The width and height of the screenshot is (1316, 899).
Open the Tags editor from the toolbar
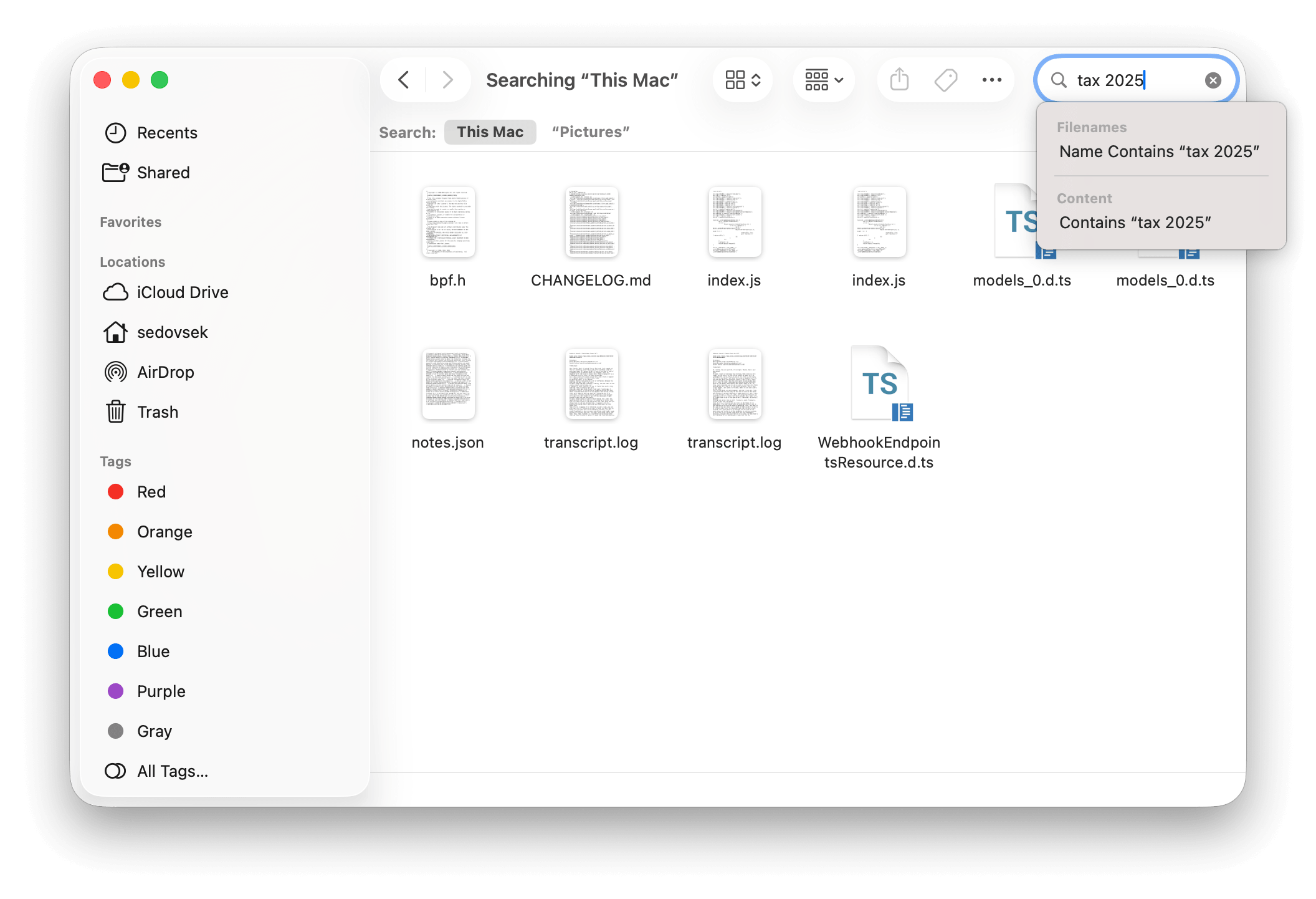945,80
